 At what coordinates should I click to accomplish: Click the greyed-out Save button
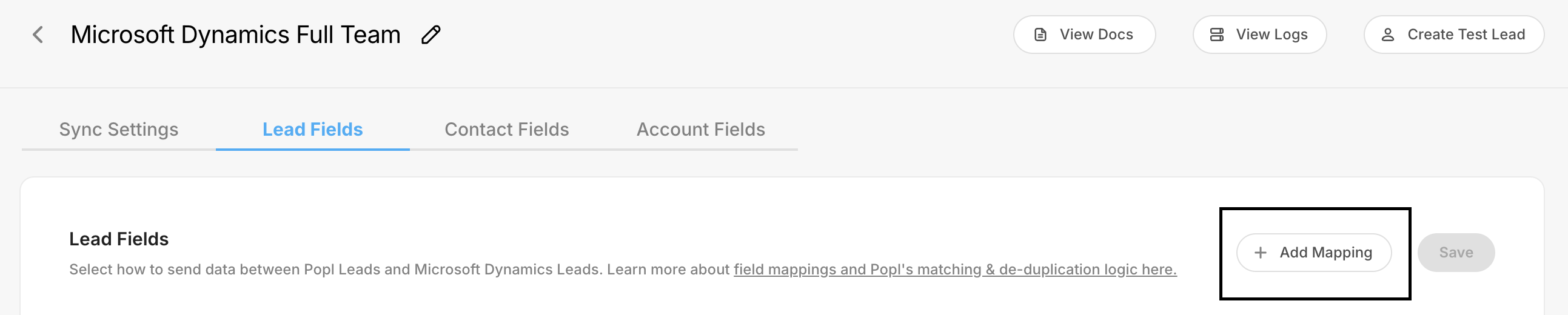pos(1455,253)
